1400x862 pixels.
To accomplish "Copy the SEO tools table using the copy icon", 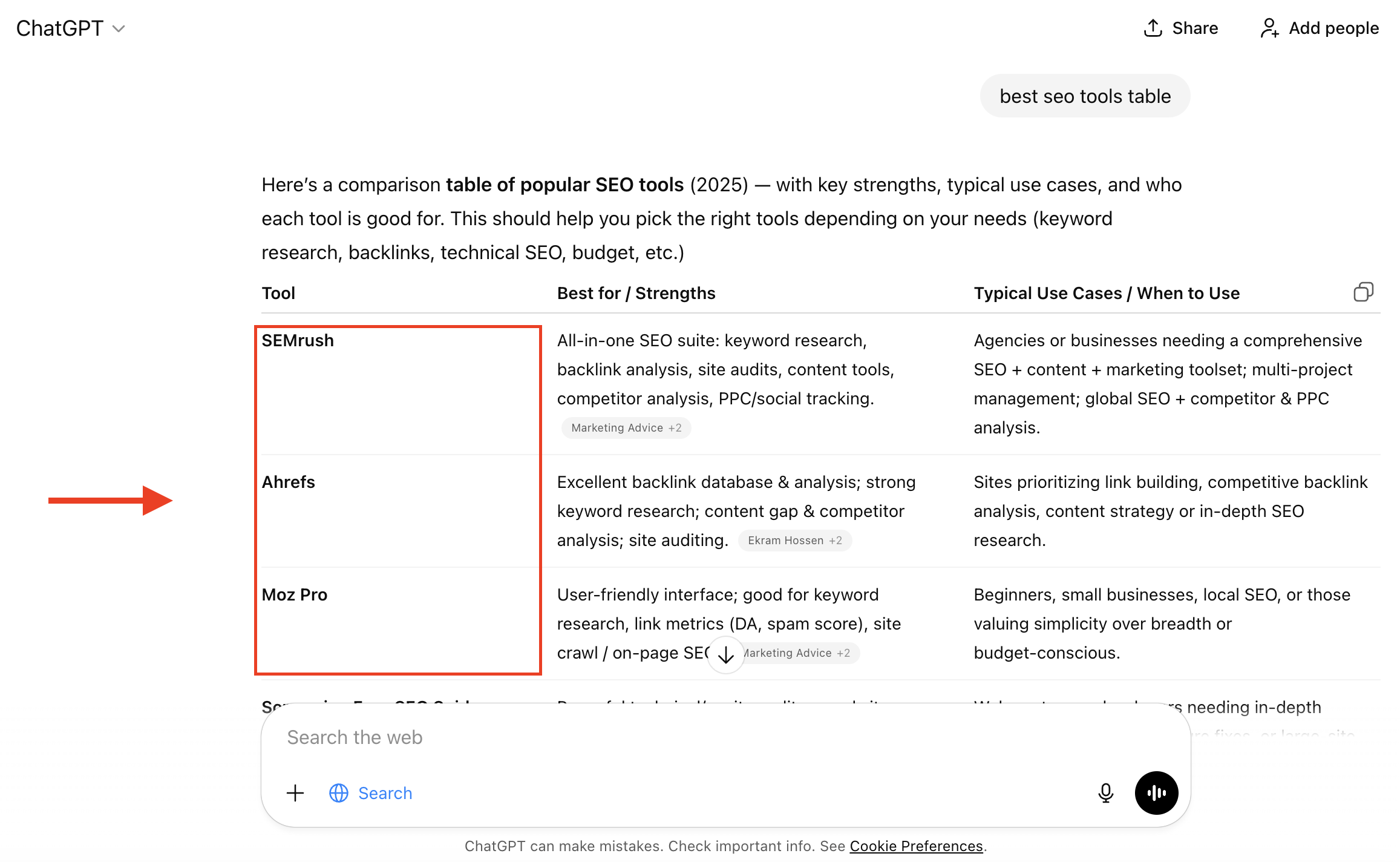I will 1364,292.
